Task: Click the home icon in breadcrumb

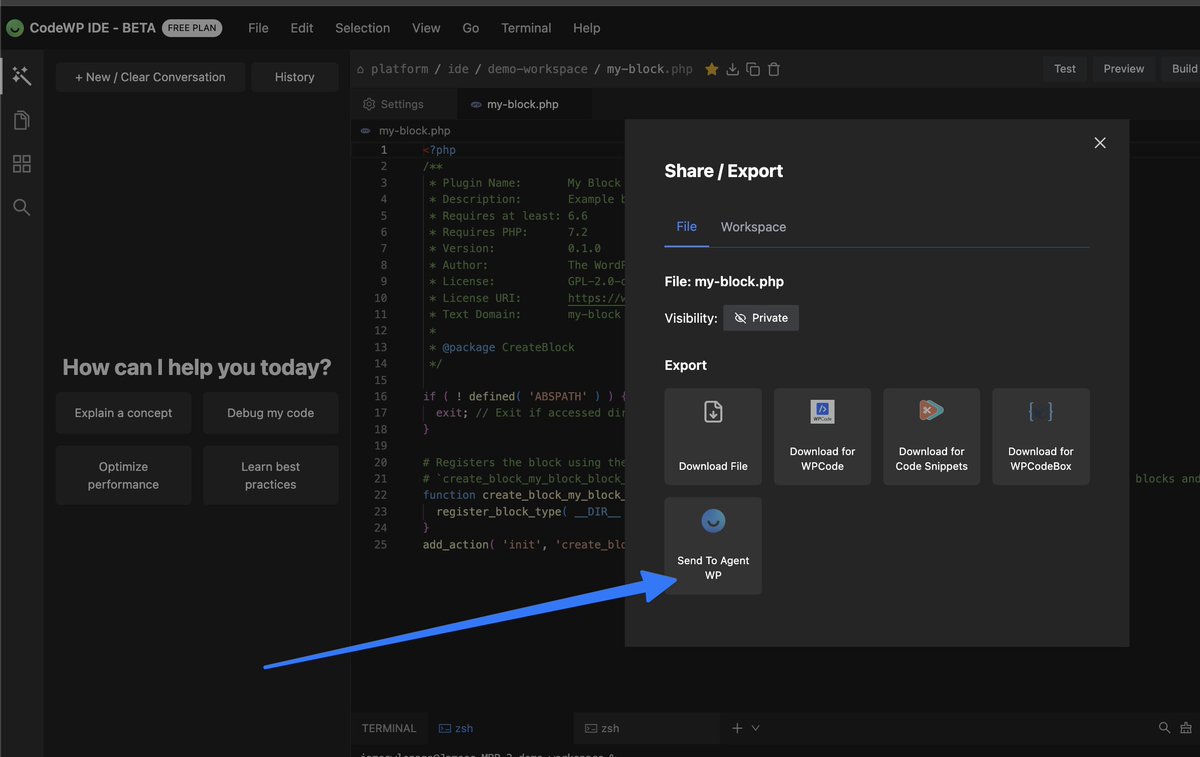Action: pos(361,70)
